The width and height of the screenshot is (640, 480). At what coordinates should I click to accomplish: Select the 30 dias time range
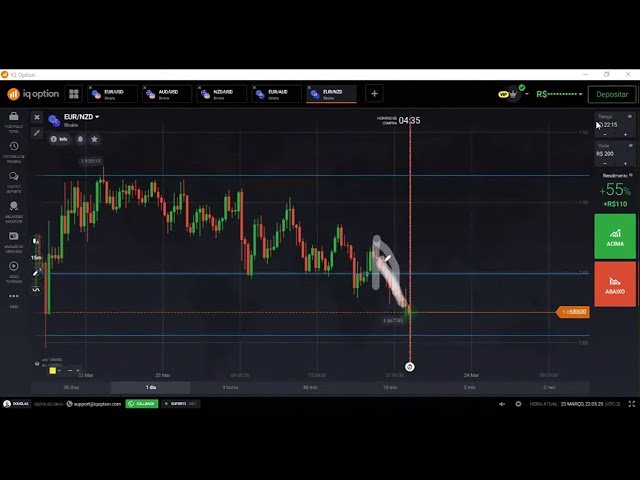coord(71,387)
